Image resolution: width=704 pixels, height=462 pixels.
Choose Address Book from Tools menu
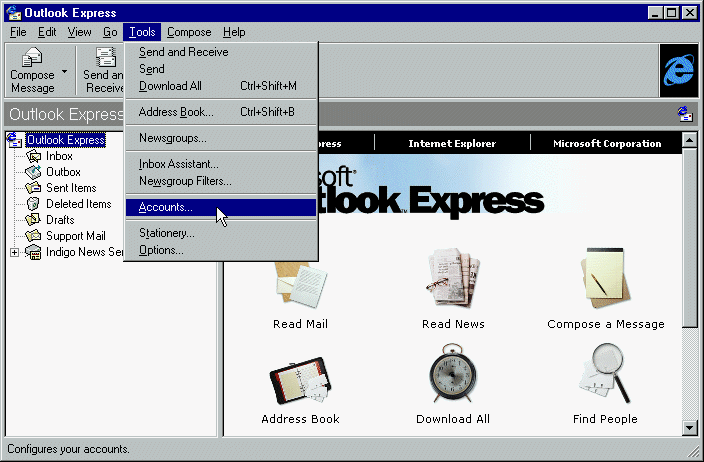pos(221,112)
